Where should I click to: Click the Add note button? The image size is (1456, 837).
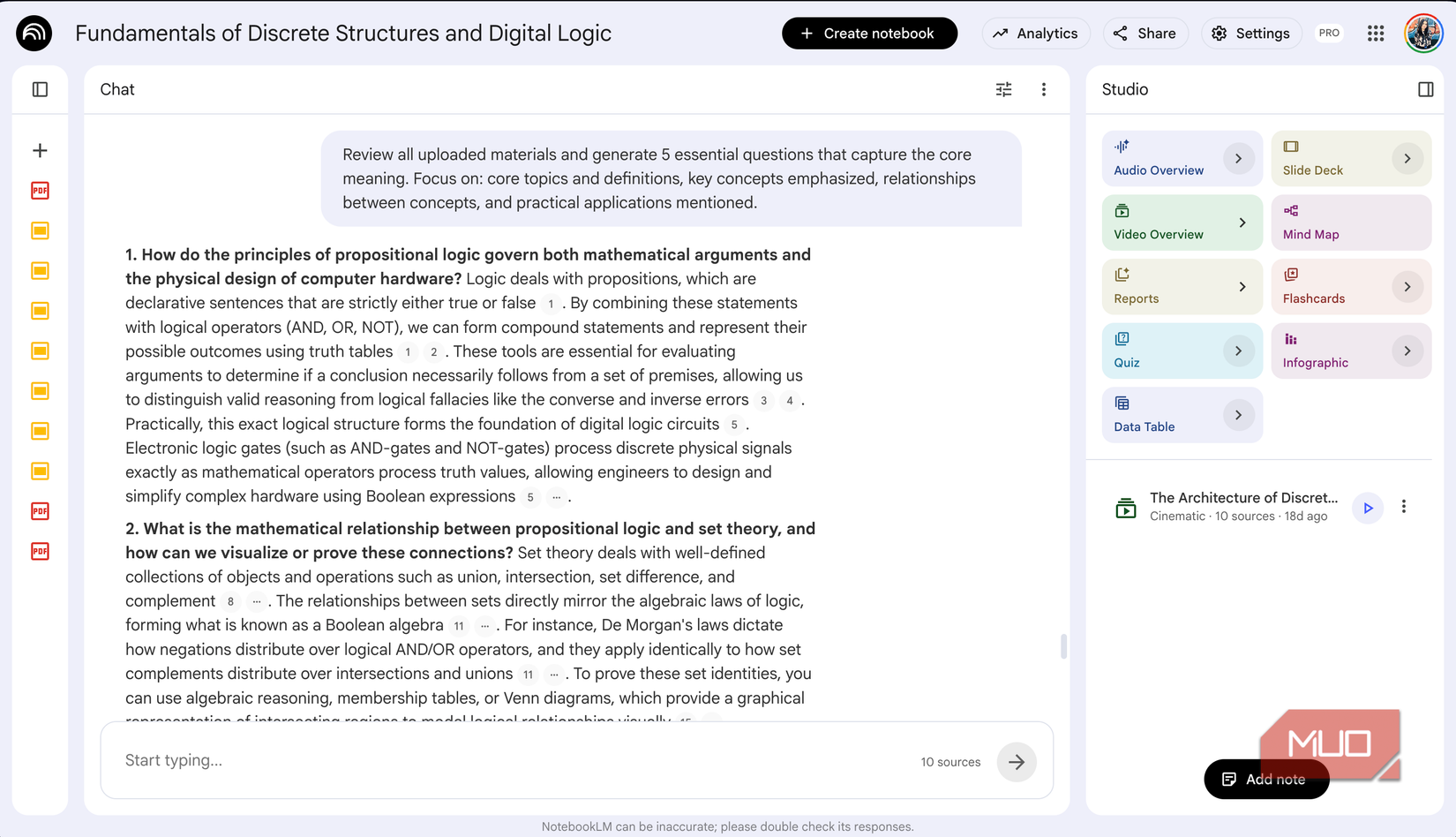[1266, 779]
